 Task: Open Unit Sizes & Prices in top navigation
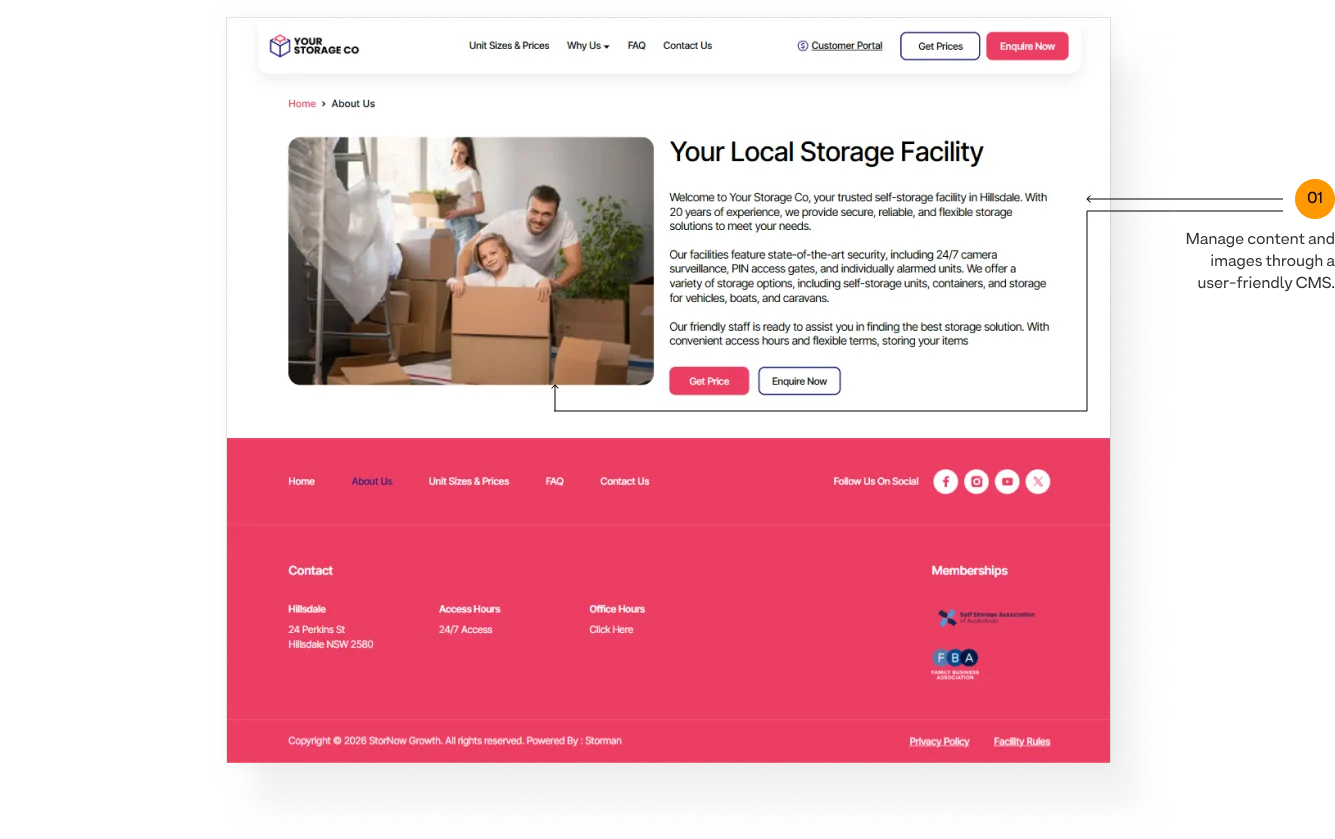[509, 46]
